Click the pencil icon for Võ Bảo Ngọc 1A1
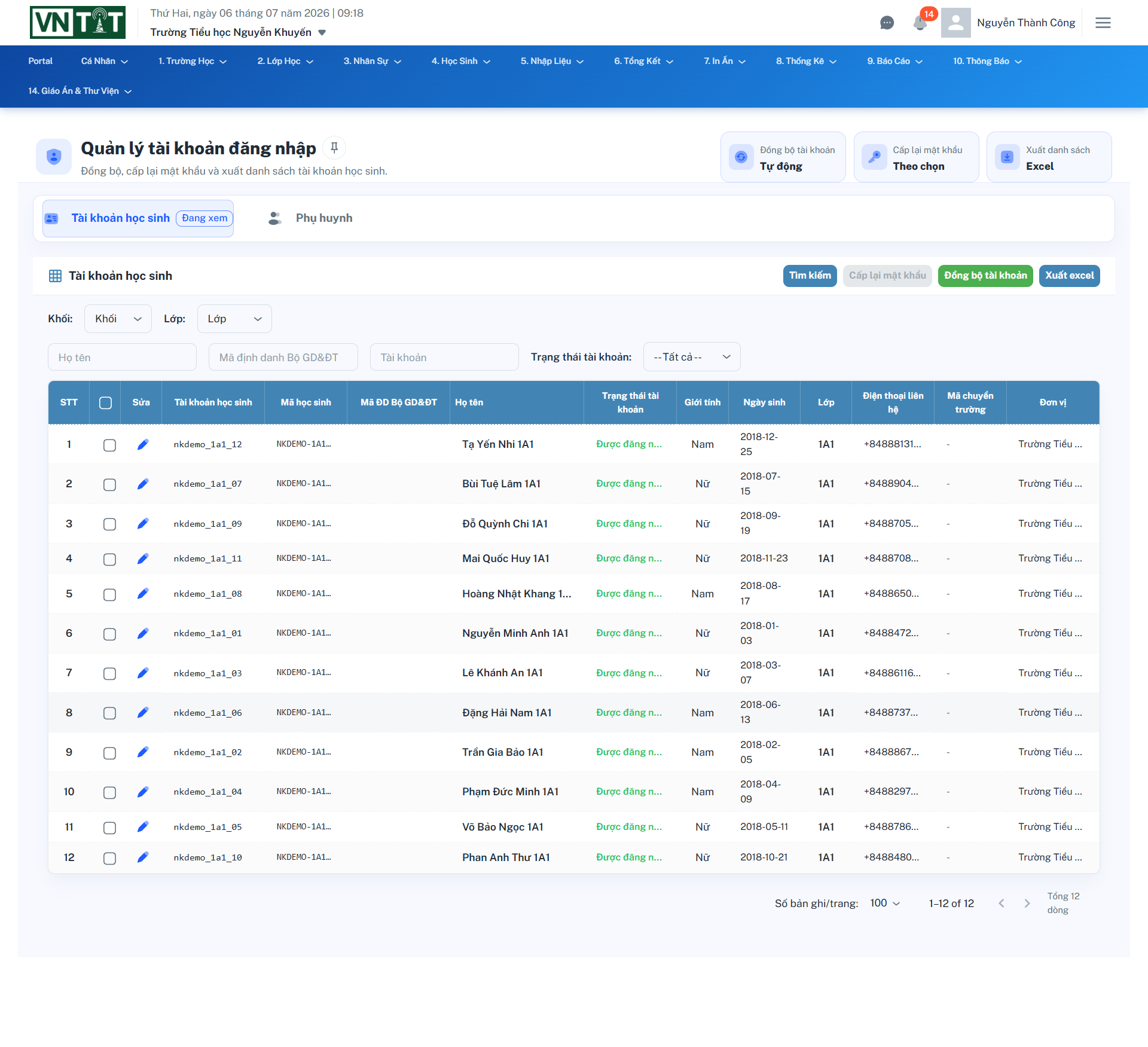1148x1047 pixels. click(x=142, y=827)
